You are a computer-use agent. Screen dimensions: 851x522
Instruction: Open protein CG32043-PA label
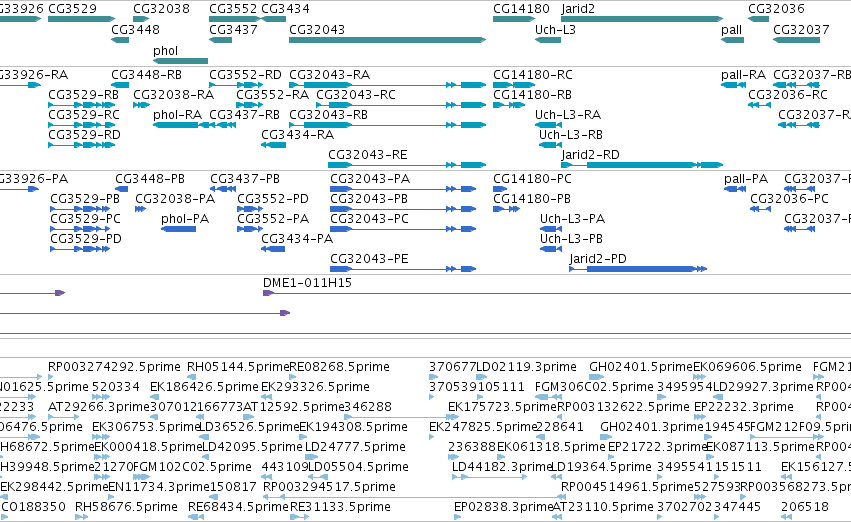(x=370, y=179)
